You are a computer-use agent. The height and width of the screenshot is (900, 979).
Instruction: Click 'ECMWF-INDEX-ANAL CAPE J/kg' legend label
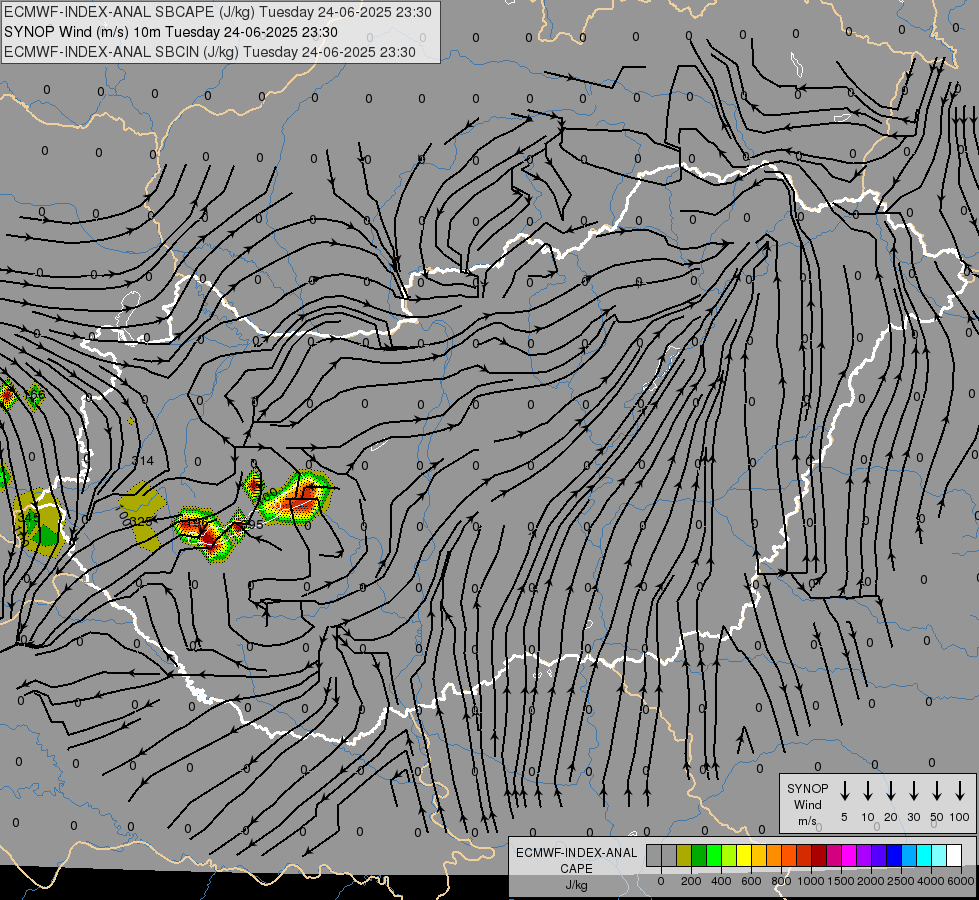pyautogui.click(x=576, y=868)
